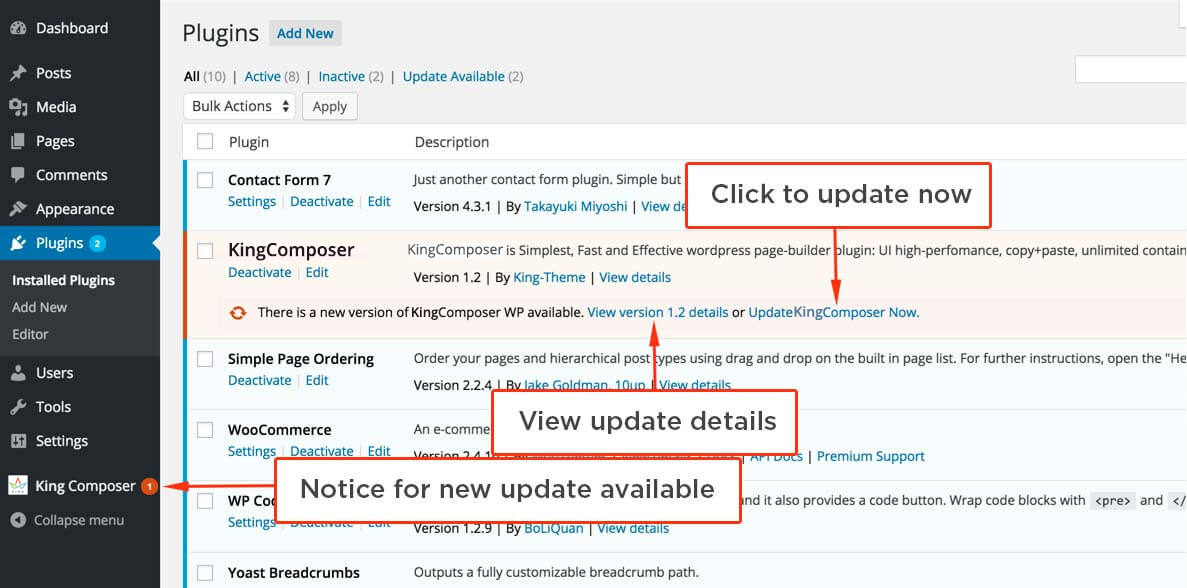Click Edit under Simple Page Ordering
Screen dimensions: 1187x588
317,380
